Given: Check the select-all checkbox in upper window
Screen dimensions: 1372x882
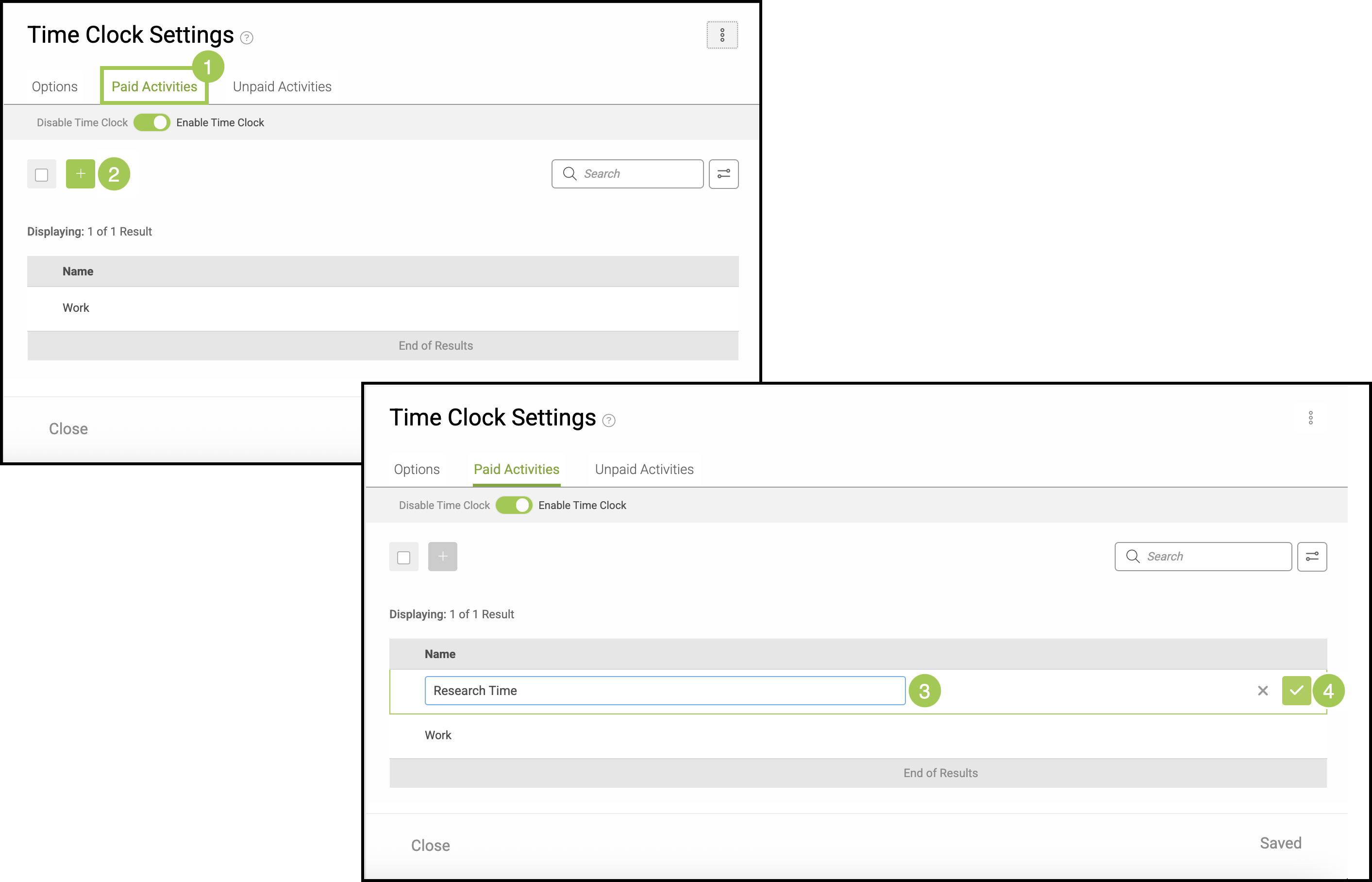Looking at the screenshot, I should click(41, 174).
